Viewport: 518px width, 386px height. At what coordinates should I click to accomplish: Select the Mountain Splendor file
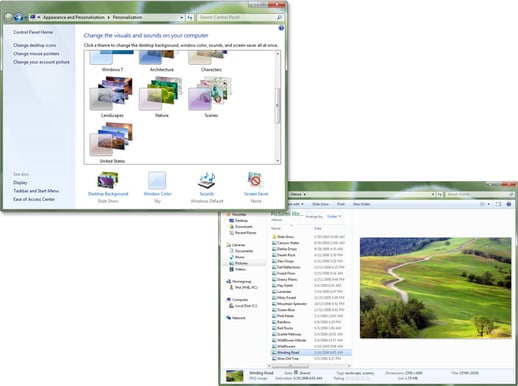click(289, 304)
